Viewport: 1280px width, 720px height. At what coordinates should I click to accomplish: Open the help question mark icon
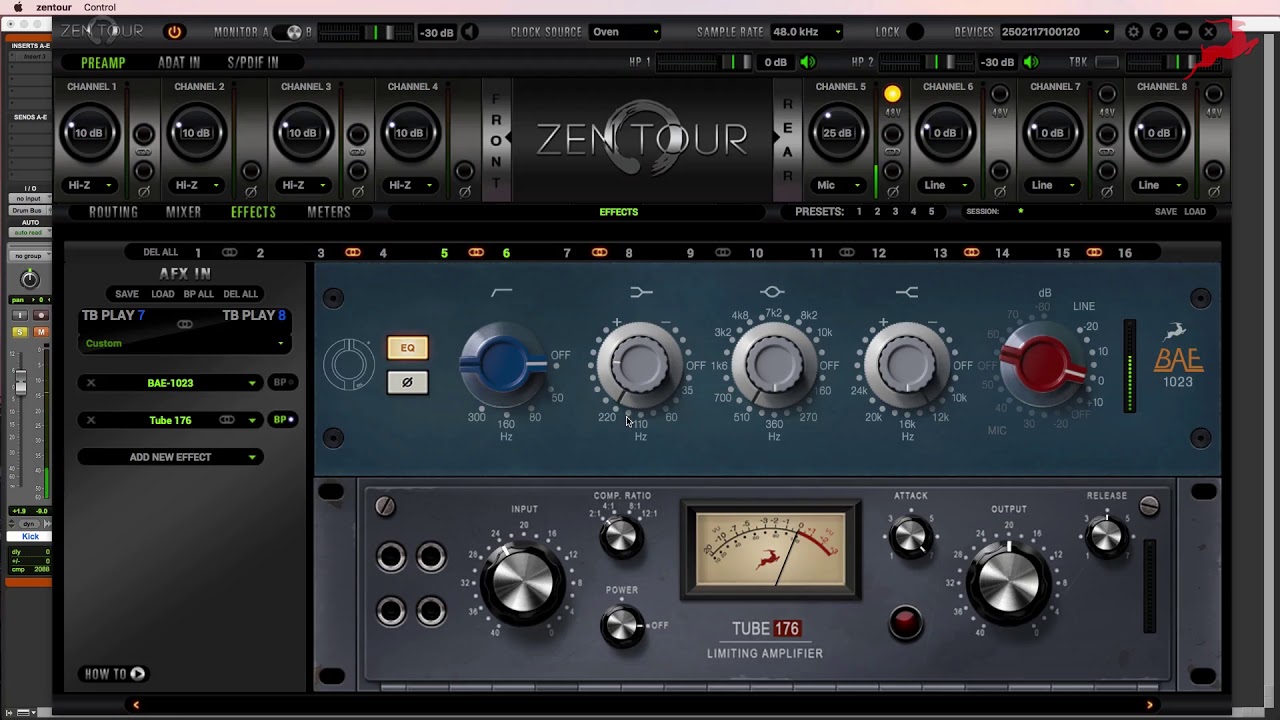click(1158, 32)
